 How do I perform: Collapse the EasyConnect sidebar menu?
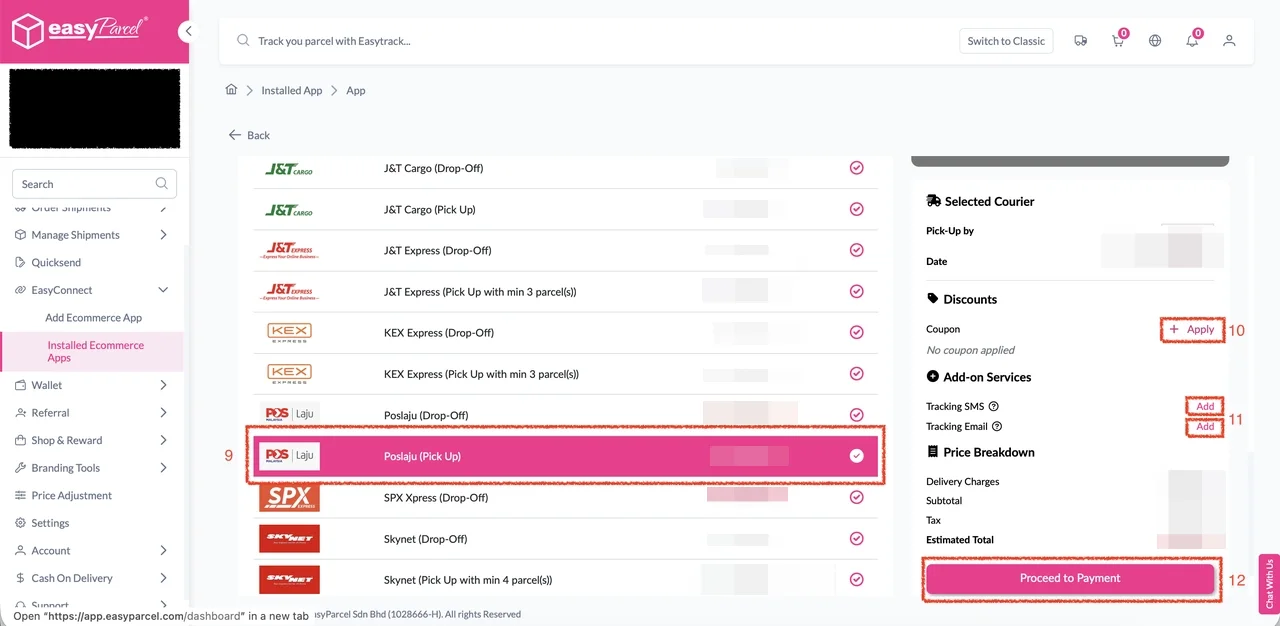click(163, 289)
